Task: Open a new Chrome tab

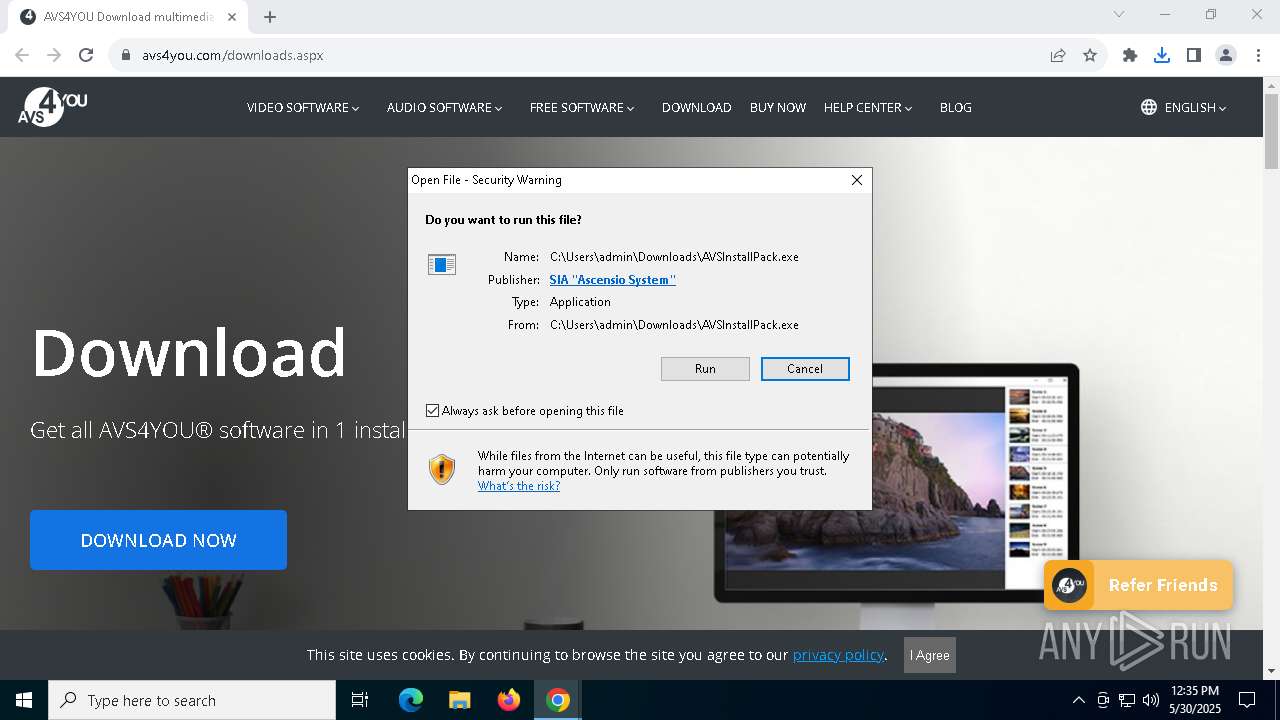Action: click(x=270, y=16)
